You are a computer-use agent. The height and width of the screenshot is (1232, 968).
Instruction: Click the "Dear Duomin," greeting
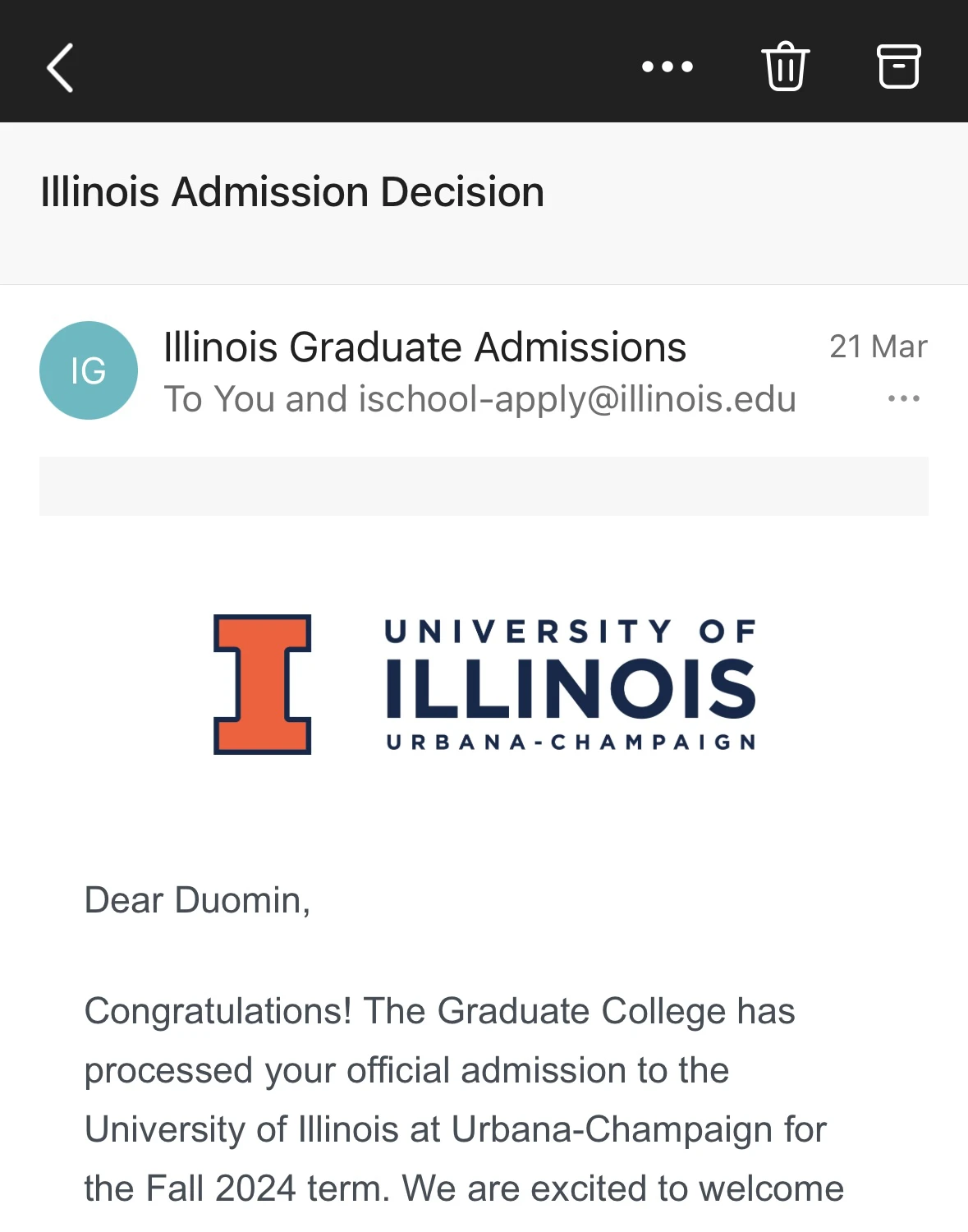click(x=197, y=900)
